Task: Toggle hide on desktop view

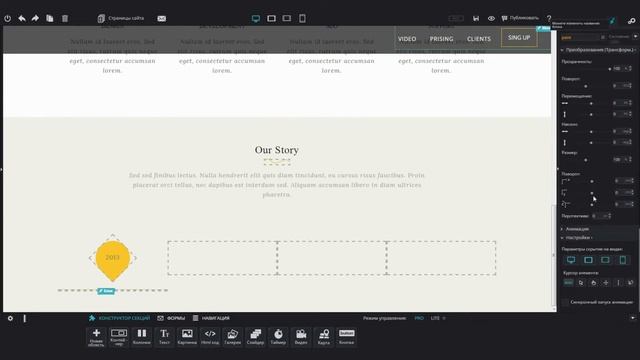Action: click(571, 260)
